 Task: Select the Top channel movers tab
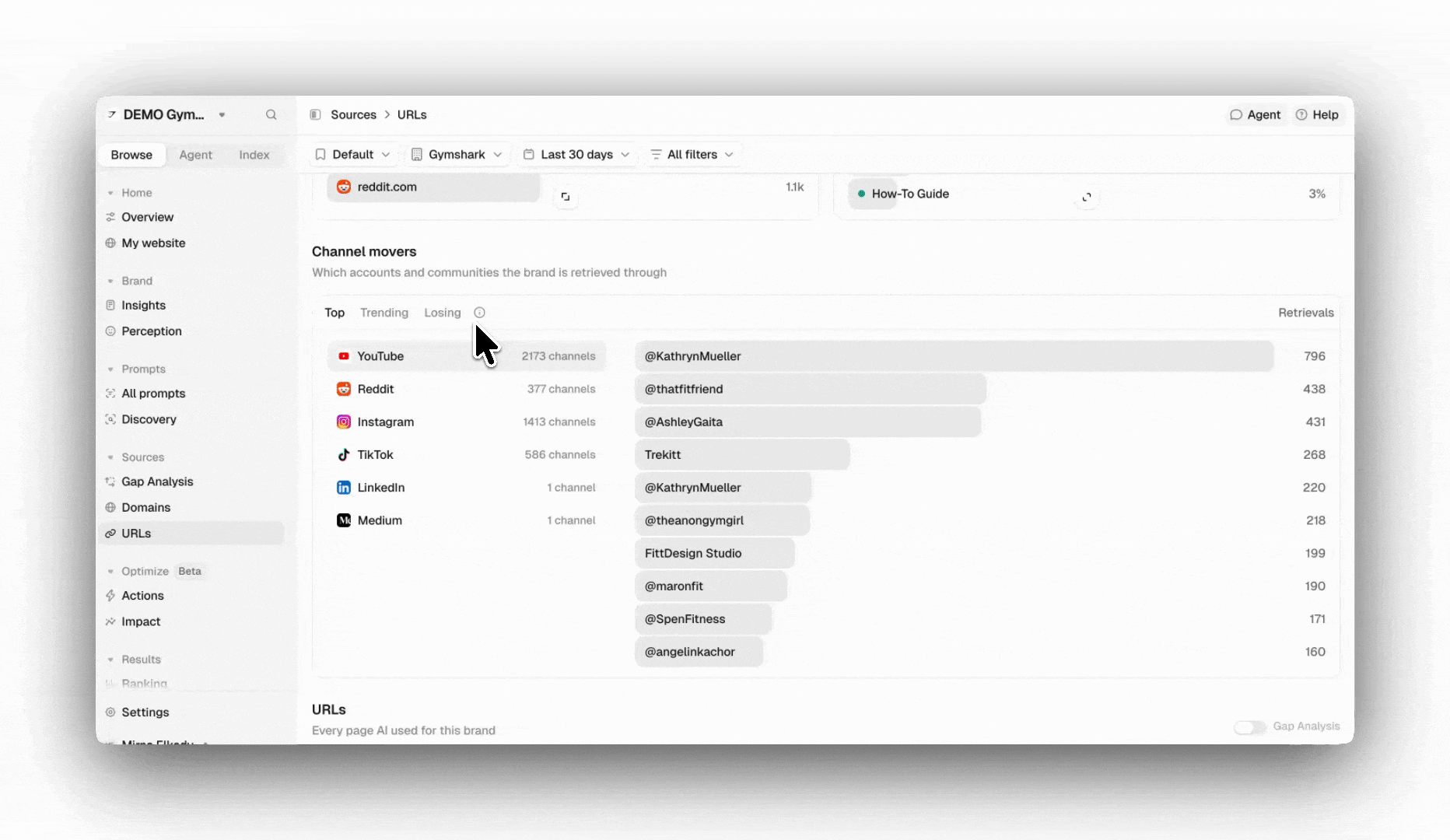(x=334, y=313)
